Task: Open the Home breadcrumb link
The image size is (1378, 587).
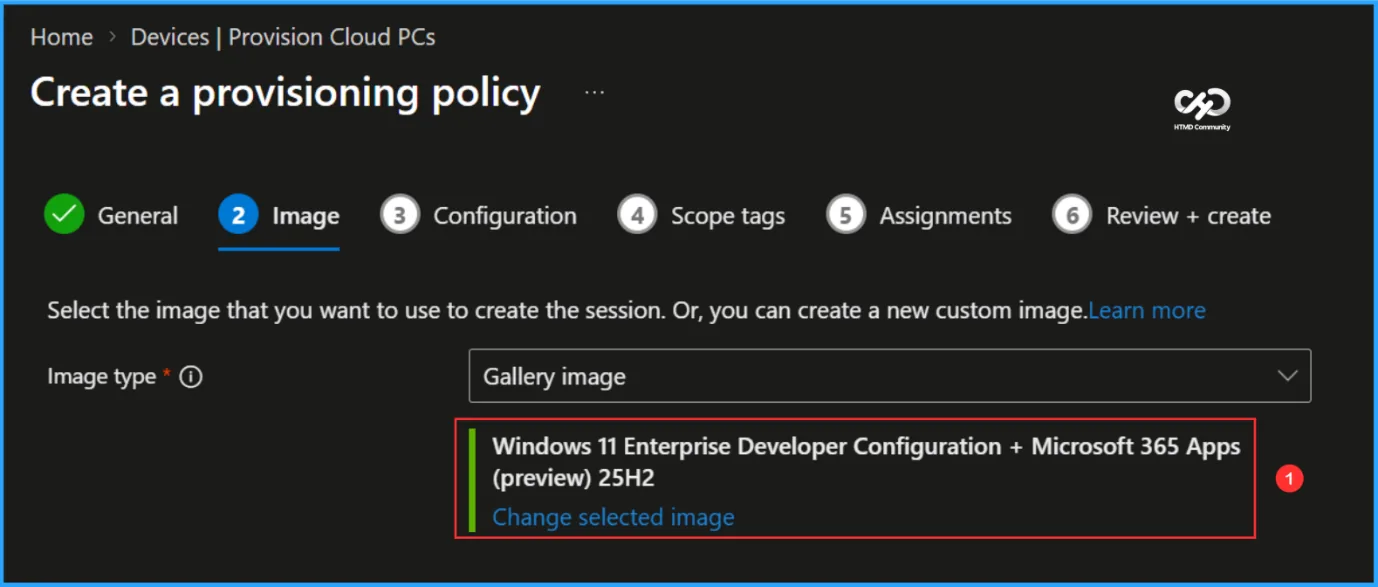Action: [x=62, y=37]
